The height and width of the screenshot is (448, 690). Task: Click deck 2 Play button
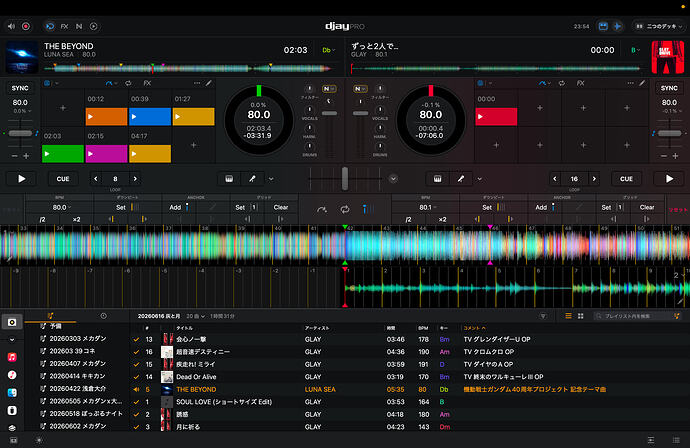pos(669,179)
